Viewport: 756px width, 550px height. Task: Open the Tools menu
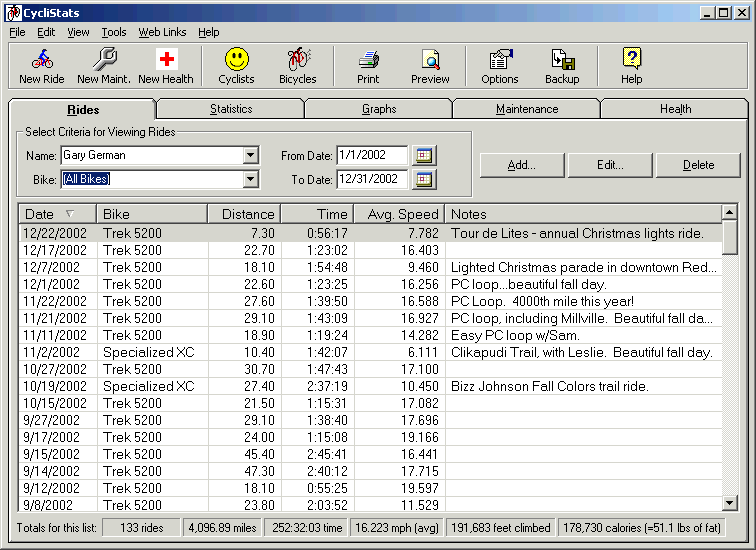point(114,32)
